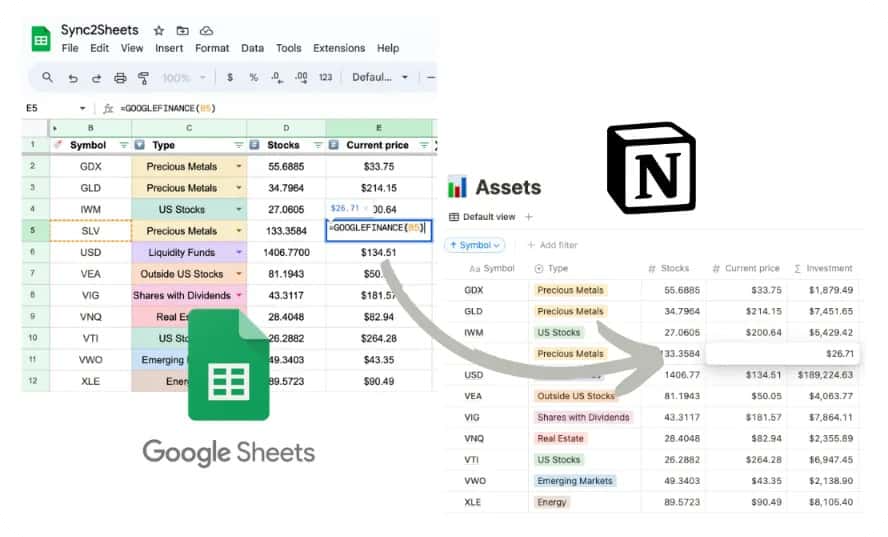
Task: Open the search menus magnifier tool
Action: pos(48,77)
